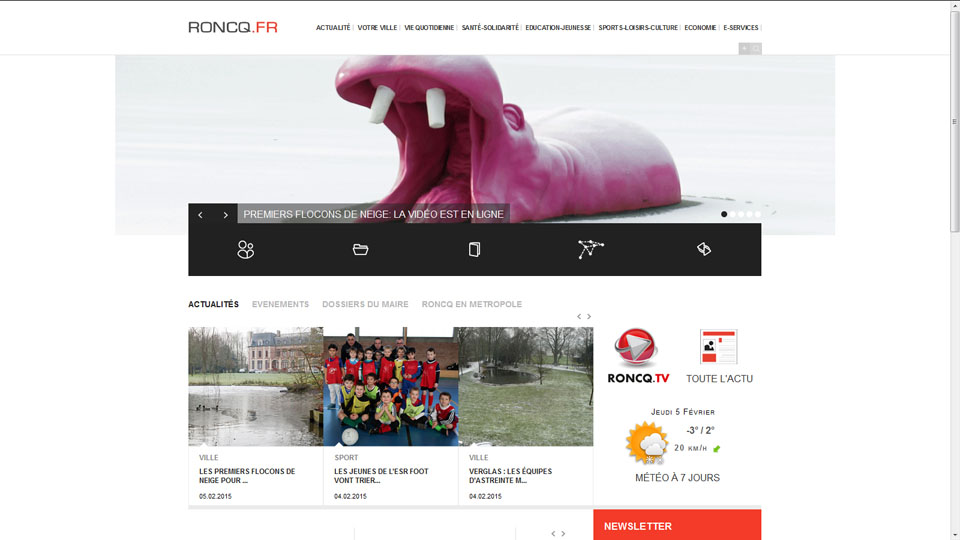Viewport: 960px width, 540px height.
Task: Show next news cards with right arrow
Action: point(589,317)
